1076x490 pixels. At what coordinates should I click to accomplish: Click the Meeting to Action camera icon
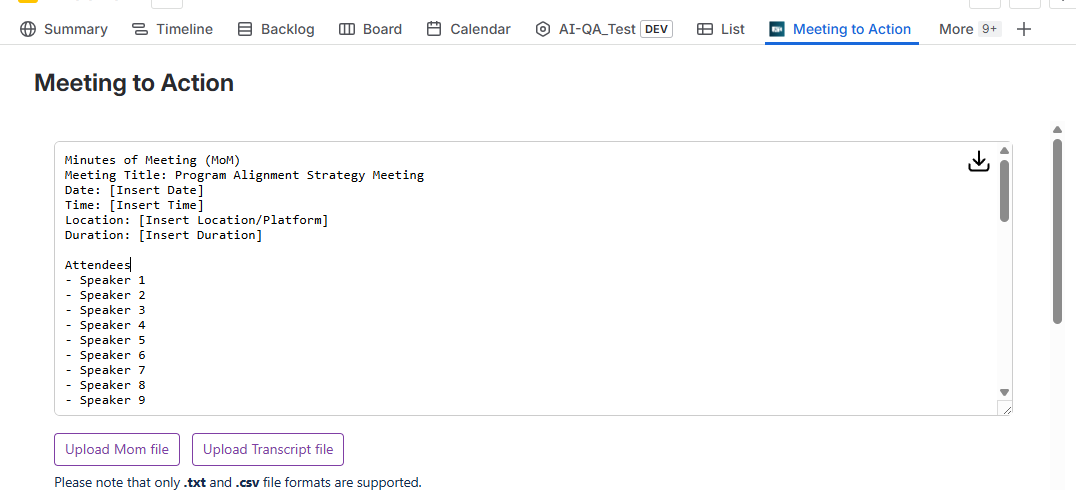tap(777, 29)
